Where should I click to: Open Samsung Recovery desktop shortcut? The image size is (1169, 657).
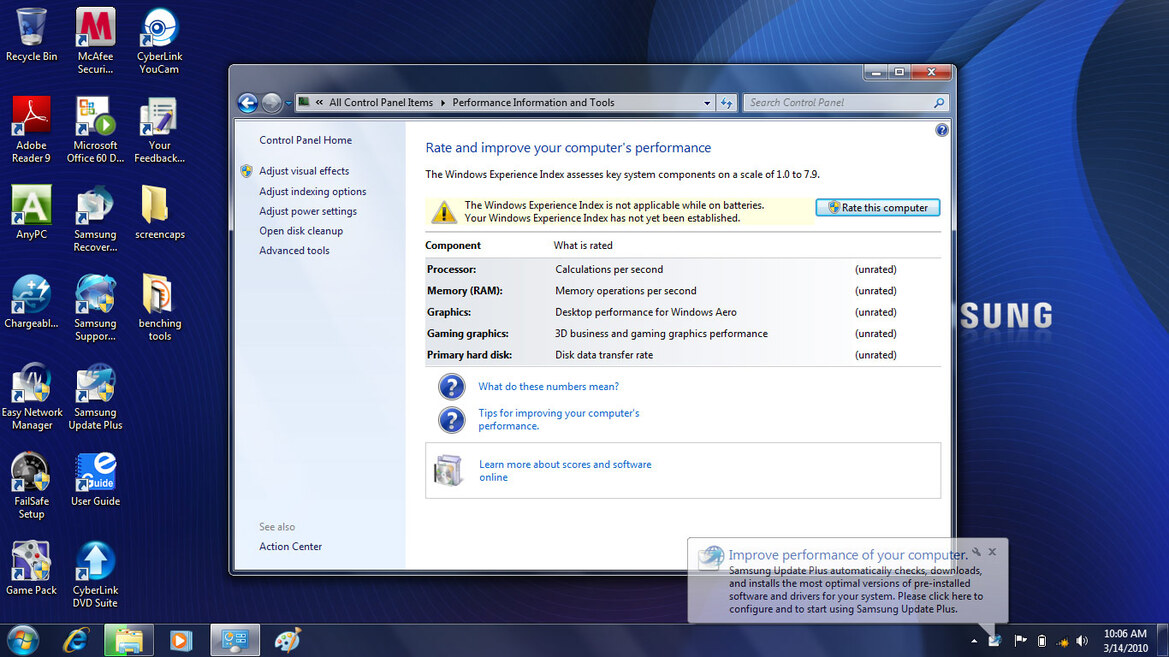click(95, 219)
